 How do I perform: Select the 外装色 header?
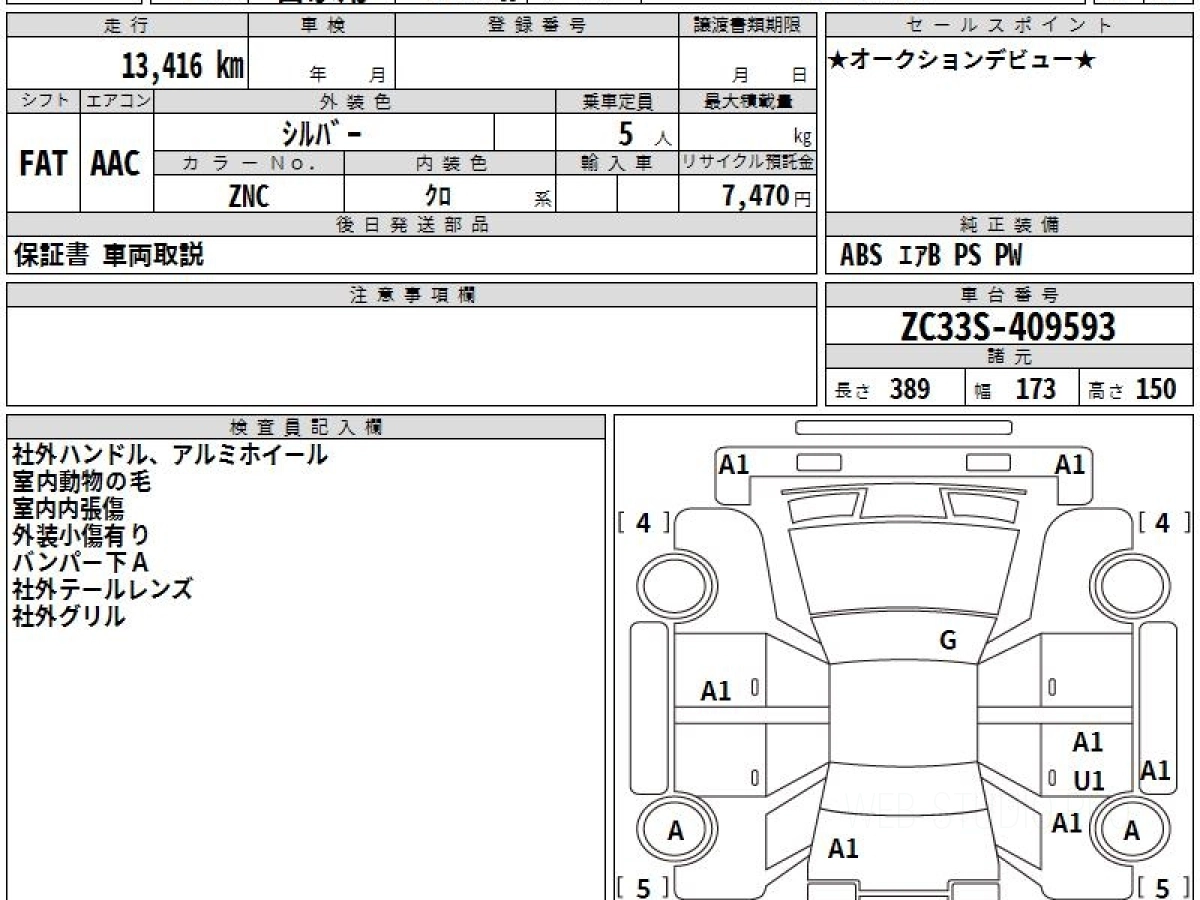click(x=355, y=101)
